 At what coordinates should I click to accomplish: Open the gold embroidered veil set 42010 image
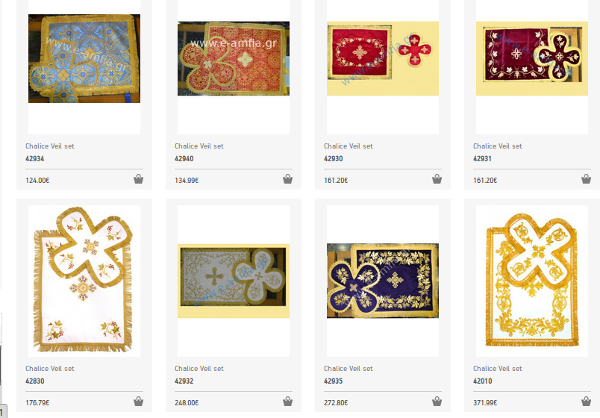(x=532, y=281)
